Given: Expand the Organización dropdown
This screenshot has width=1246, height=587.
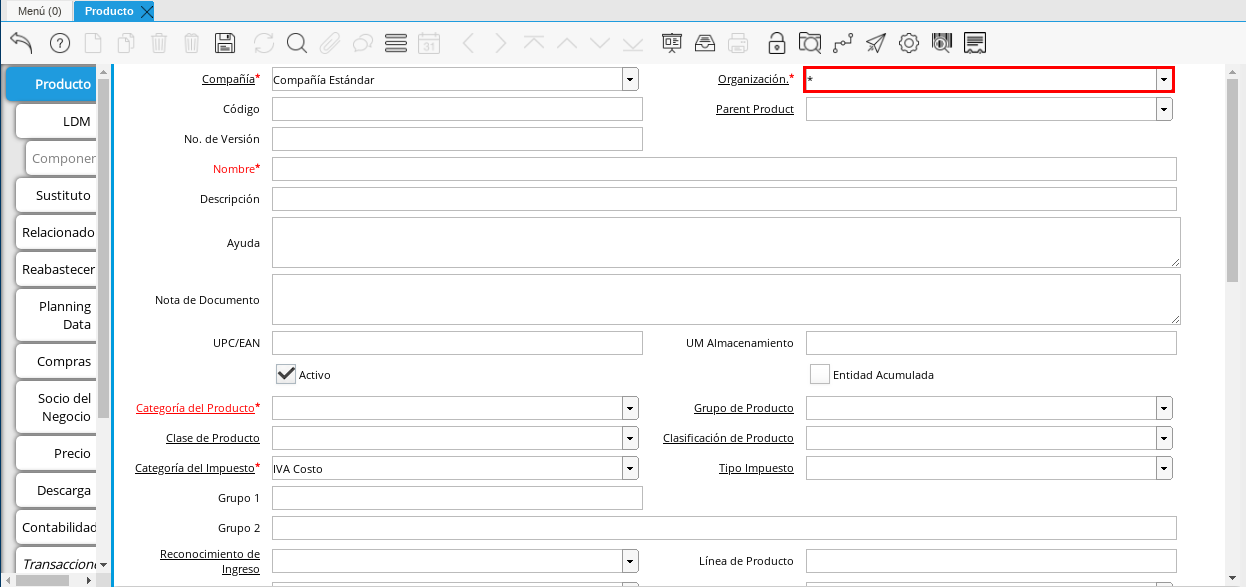Looking at the screenshot, I should (x=1164, y=80).
